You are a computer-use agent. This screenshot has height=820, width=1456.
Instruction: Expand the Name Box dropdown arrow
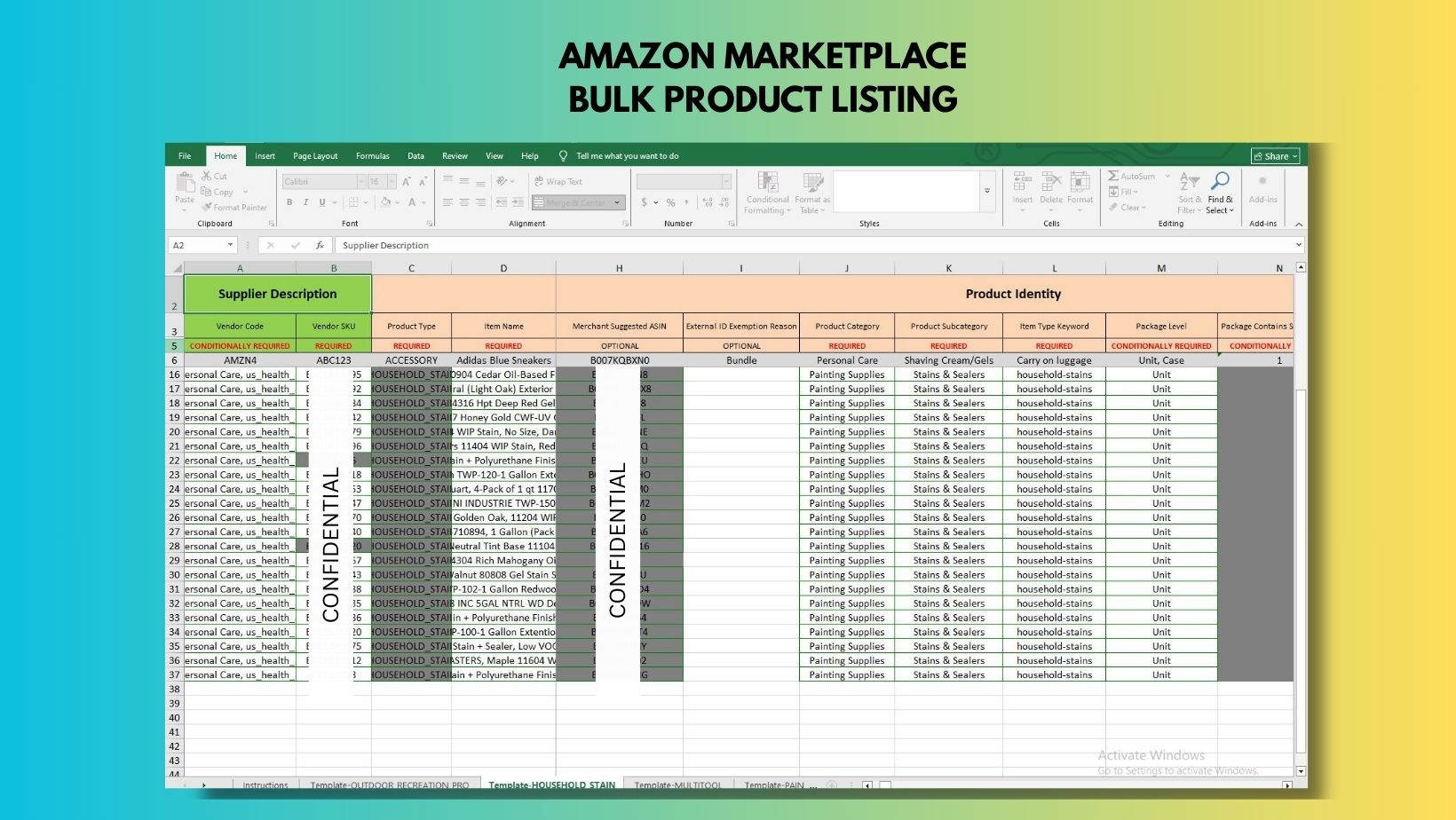230,245
